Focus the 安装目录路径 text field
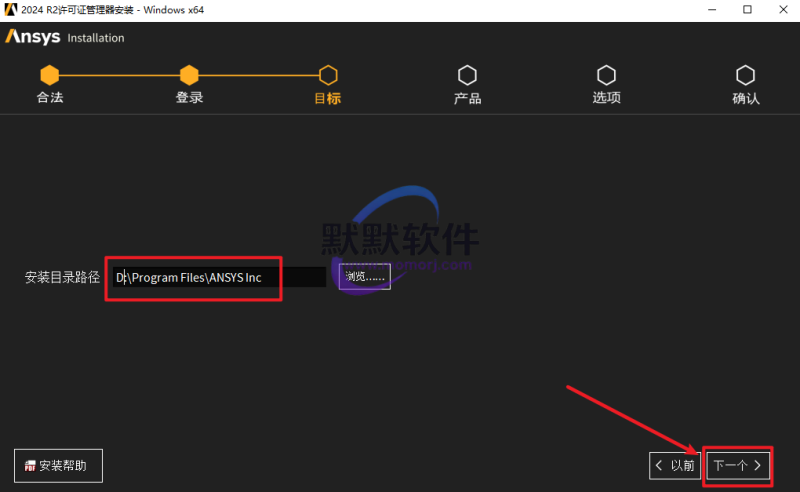The height and width of the screenshot is (492, 800). click(x=218, y=277)
